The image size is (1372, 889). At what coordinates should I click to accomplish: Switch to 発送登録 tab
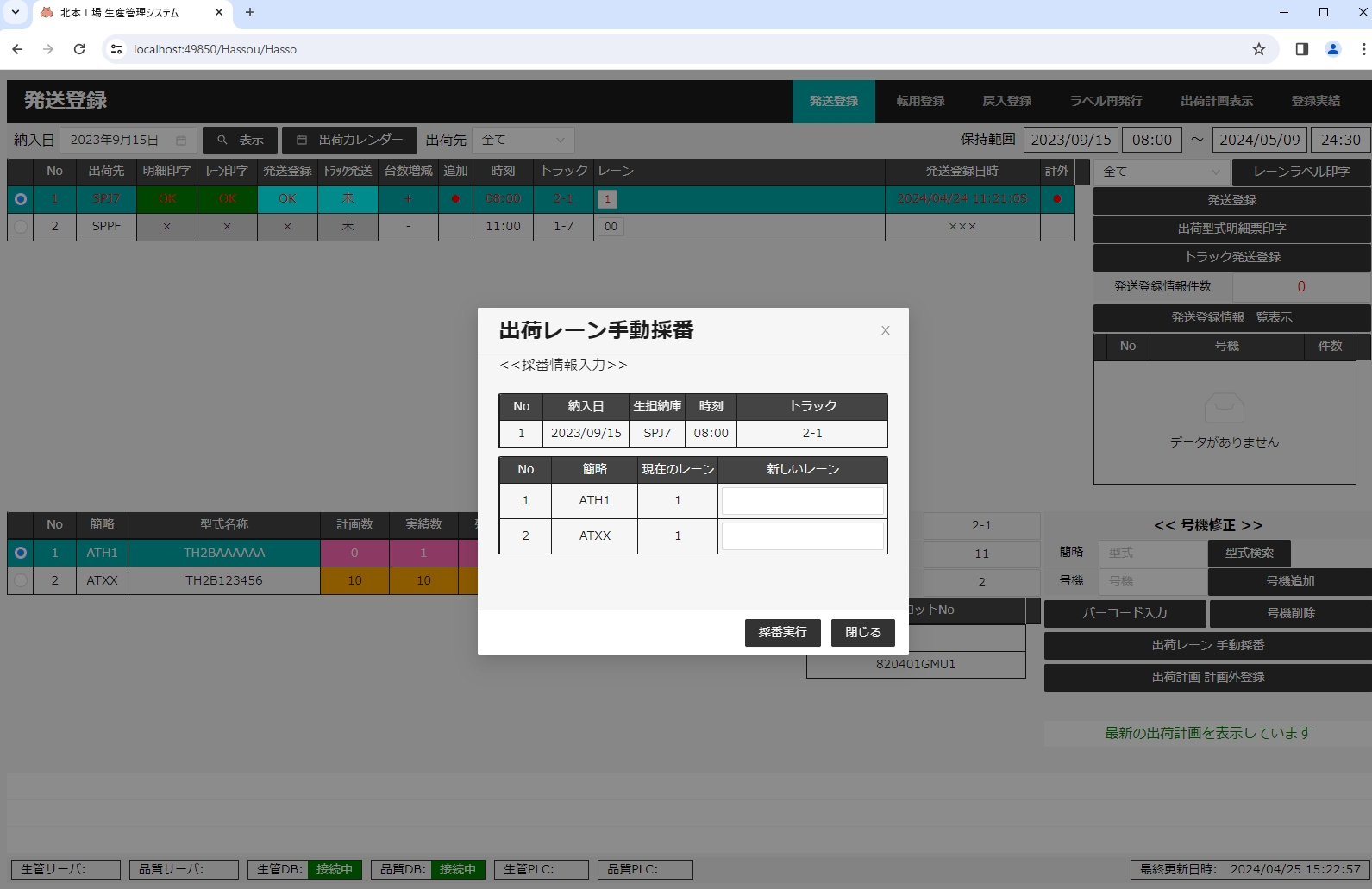[x=834, y=101]
